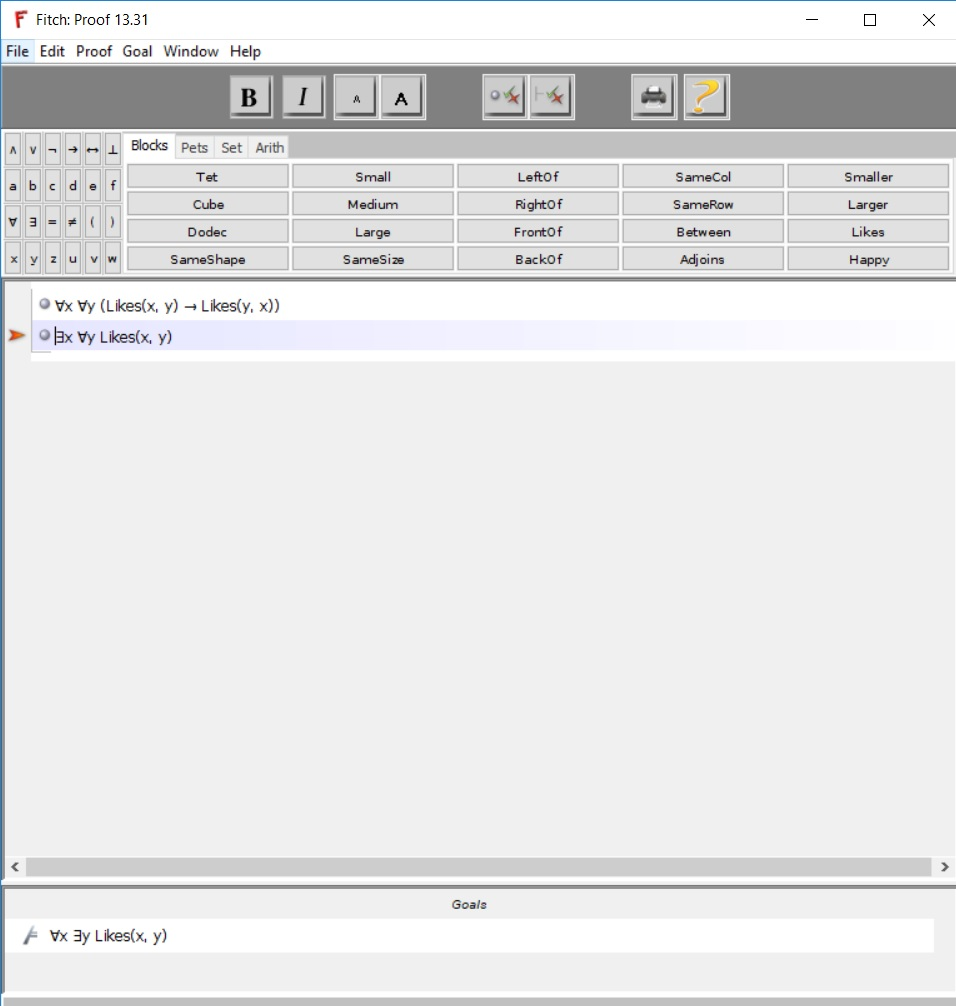Screen dimensions: 956x1006
Task: Switch to the Arith tab
Action: (269, 147)
